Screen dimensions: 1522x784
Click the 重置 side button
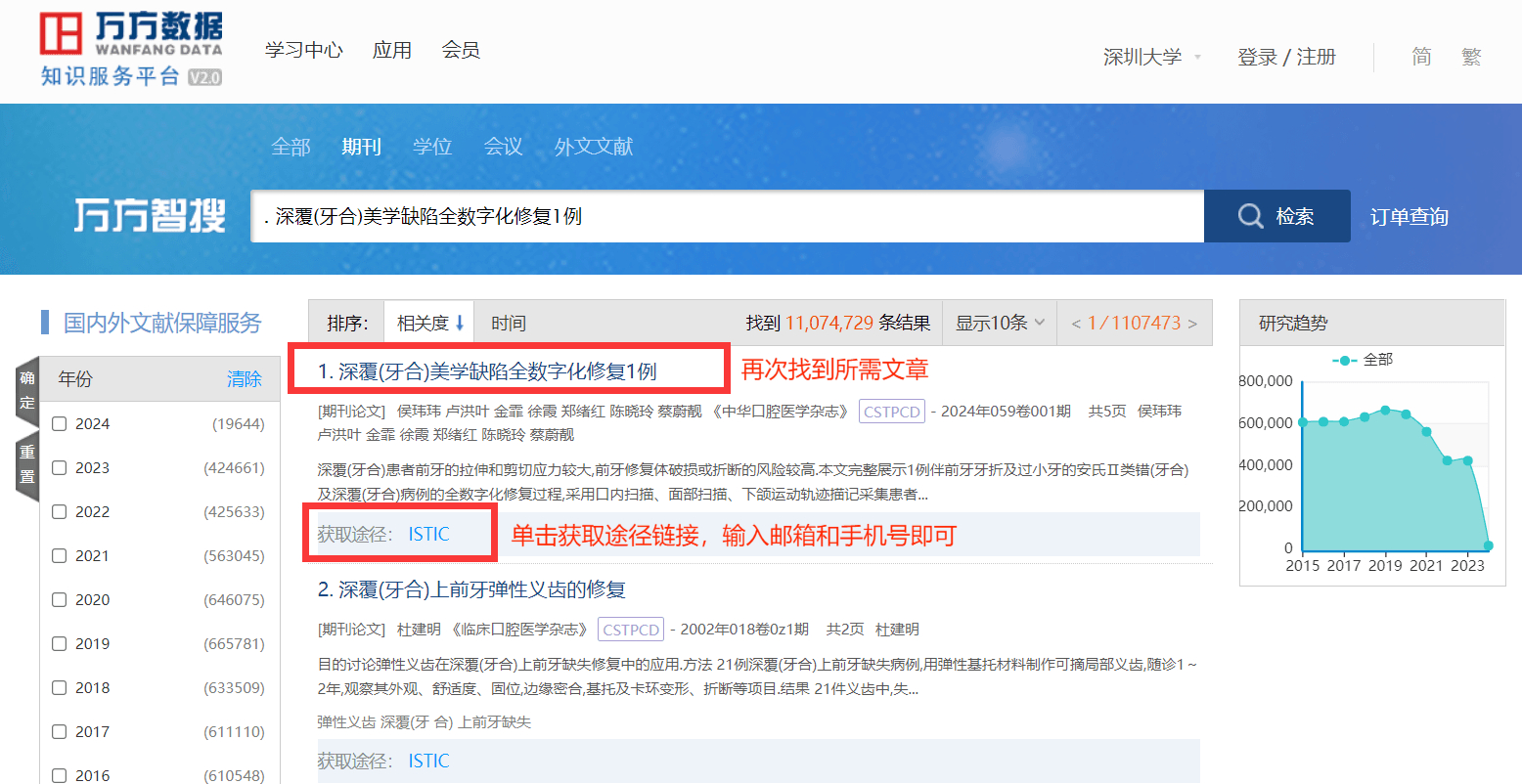coord(27,465)
